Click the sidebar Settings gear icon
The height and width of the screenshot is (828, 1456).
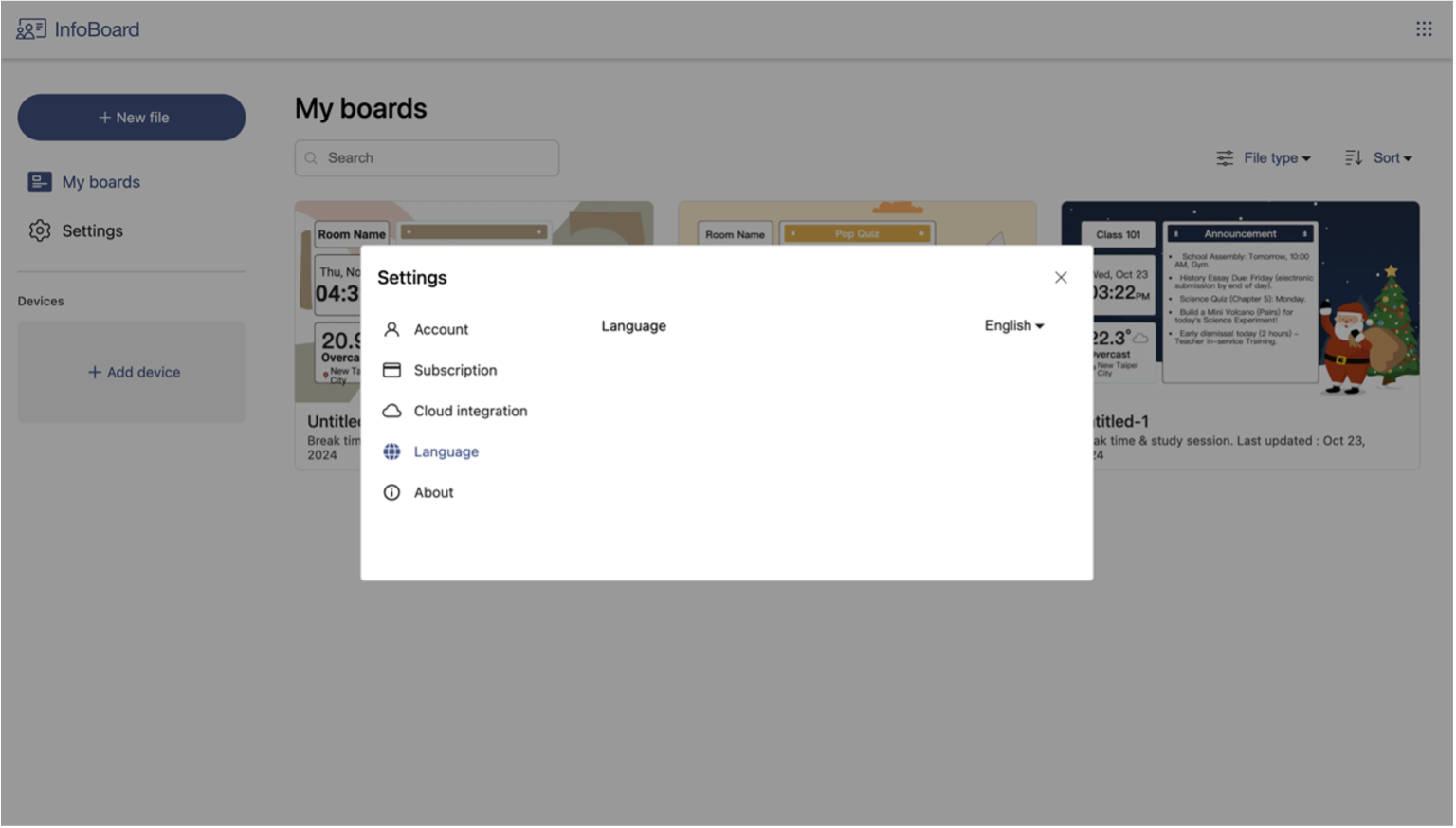pyautogui.click(x=40, y=231)
